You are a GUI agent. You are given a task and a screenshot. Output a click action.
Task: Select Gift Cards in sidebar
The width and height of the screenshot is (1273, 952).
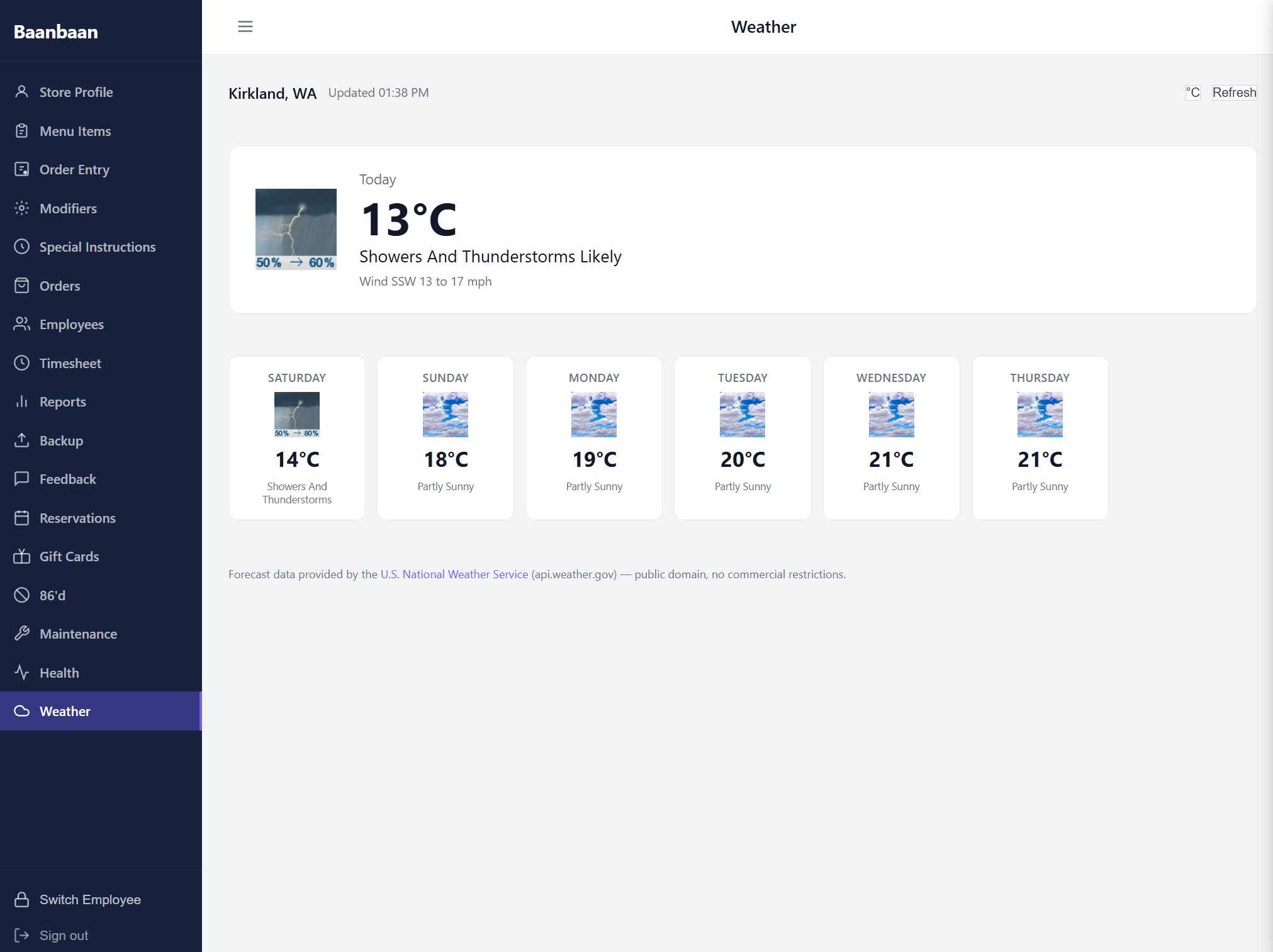101,556
